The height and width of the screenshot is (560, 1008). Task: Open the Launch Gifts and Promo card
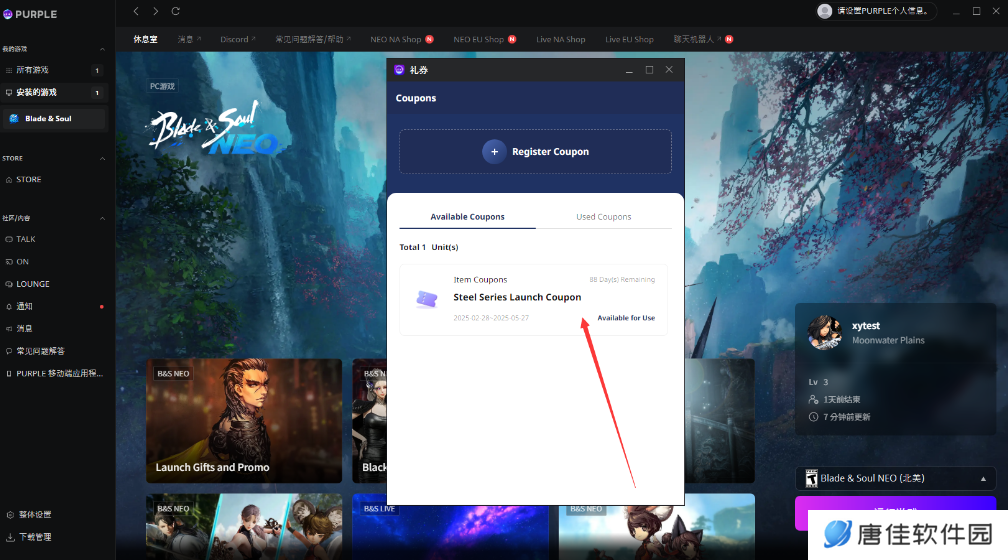click(244, 420)
